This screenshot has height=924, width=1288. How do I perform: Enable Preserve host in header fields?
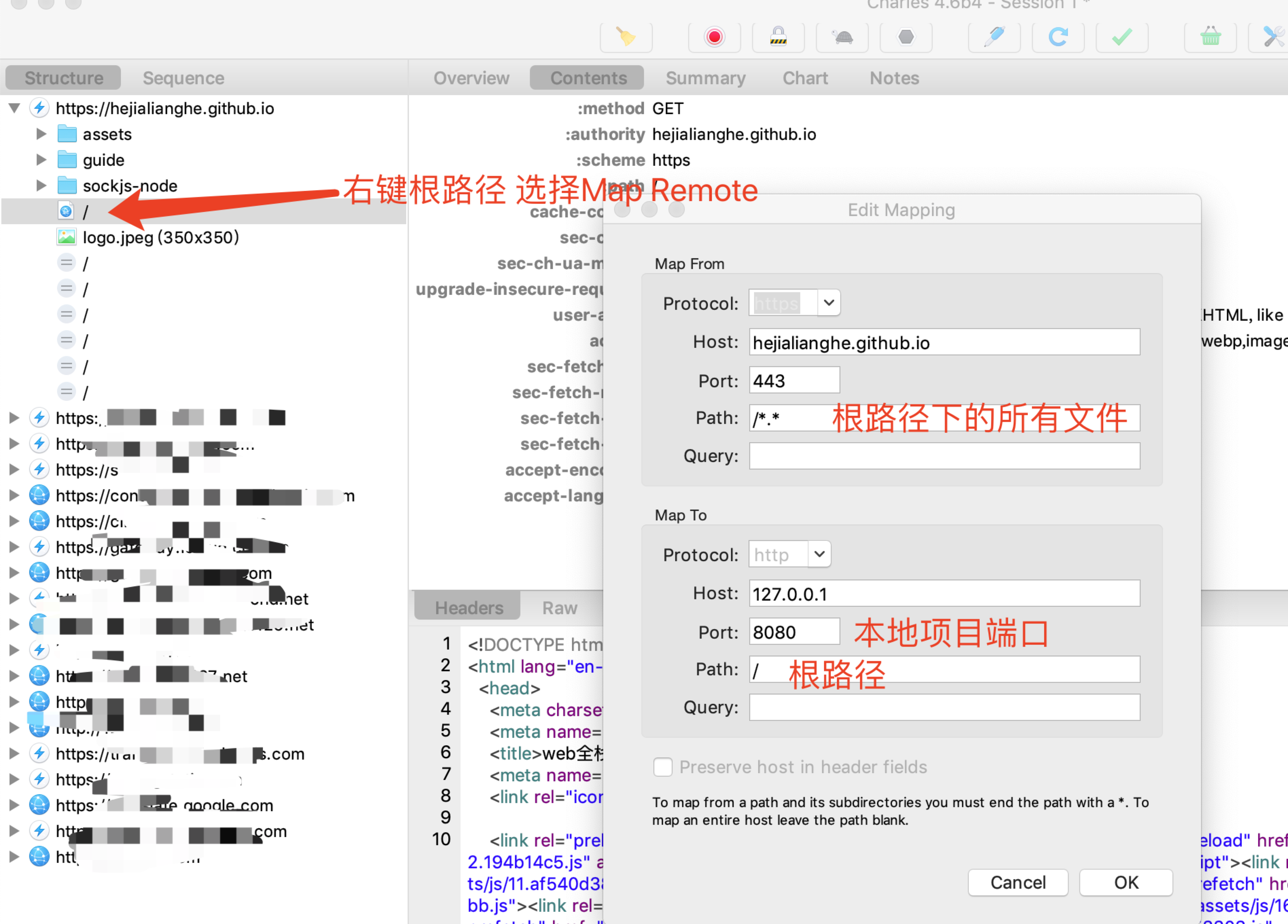[663, 767]
